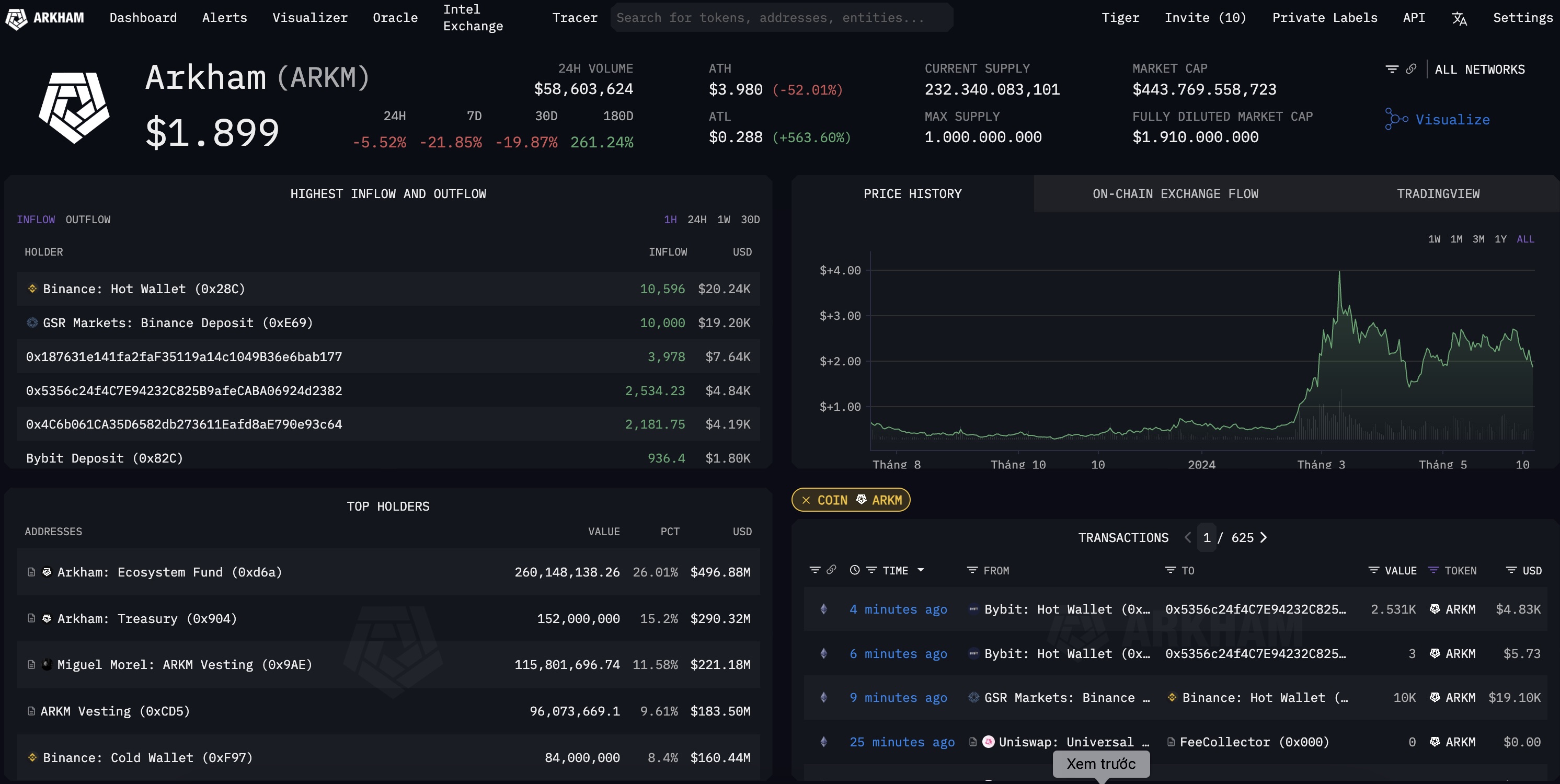Viewport: 1560px width, 784px height.
Task: Open the Alerts nav item
Action: pyautogui.click(x=225, y=18)
